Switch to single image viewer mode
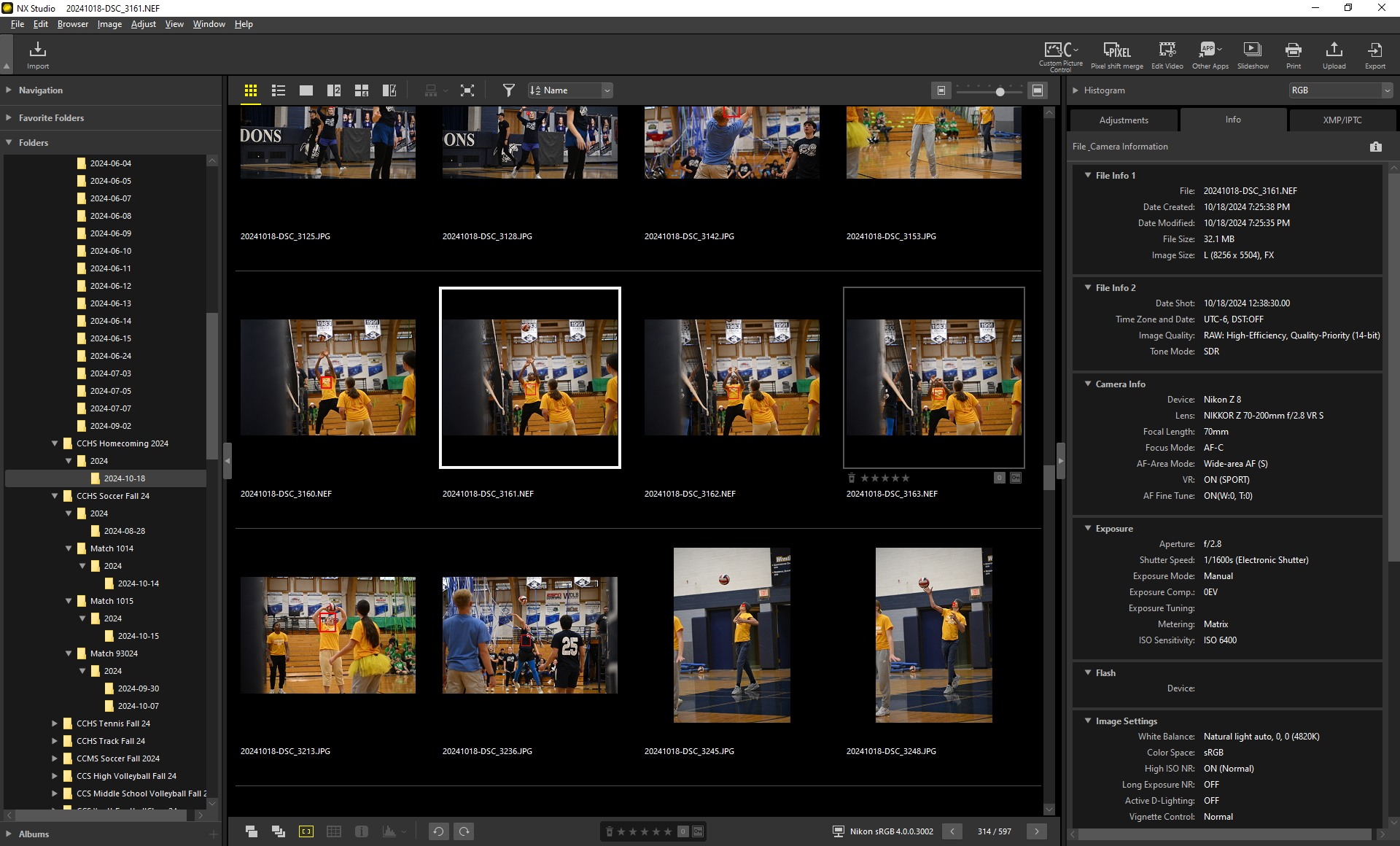This screenshot has height=846, width=1400. (306, 90)
